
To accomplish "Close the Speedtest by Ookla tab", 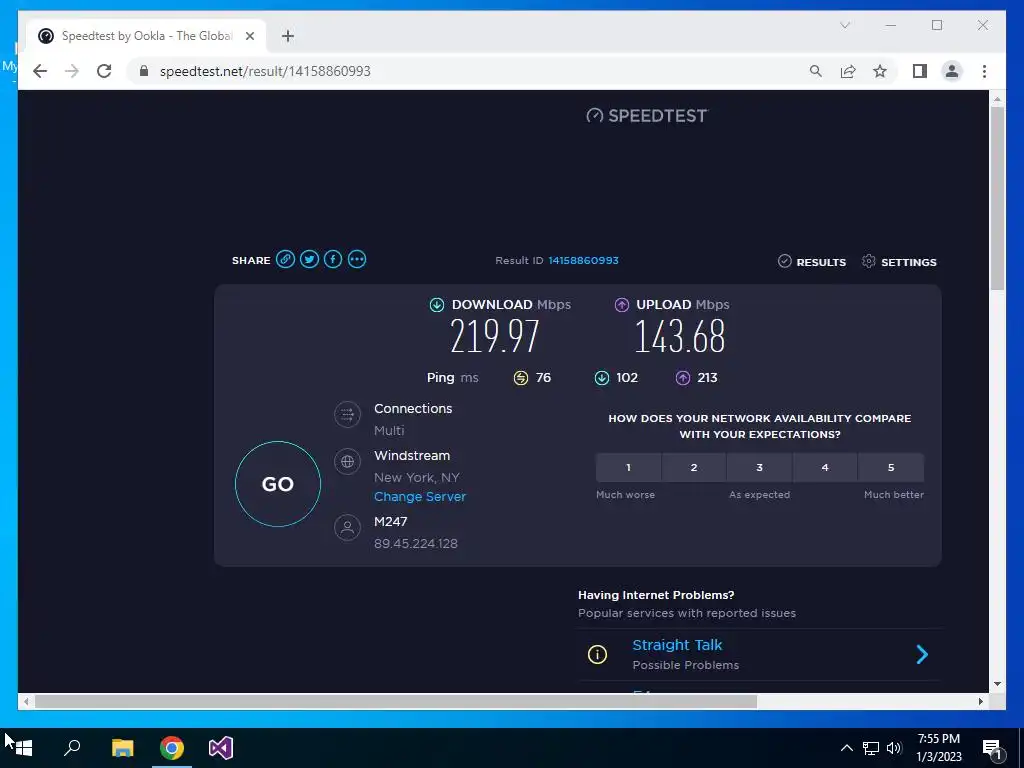I will [x=249, y=36].
